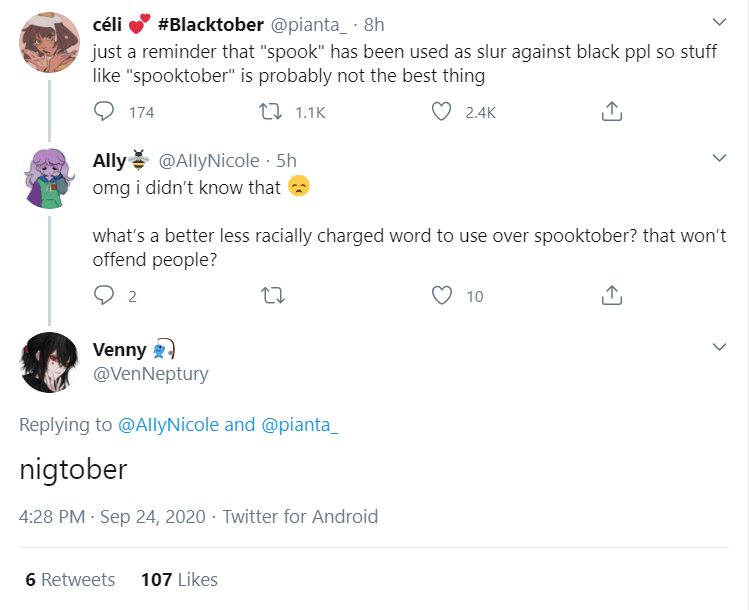Reply to céli's spook reminder tweet

coord(105,112)
